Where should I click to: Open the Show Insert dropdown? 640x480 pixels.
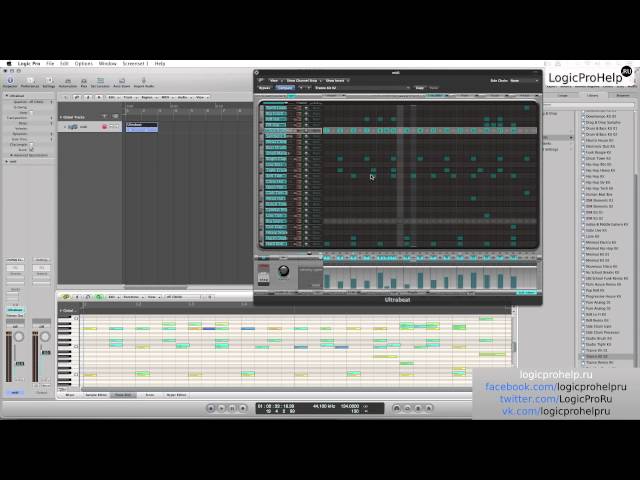click(337, 81)
